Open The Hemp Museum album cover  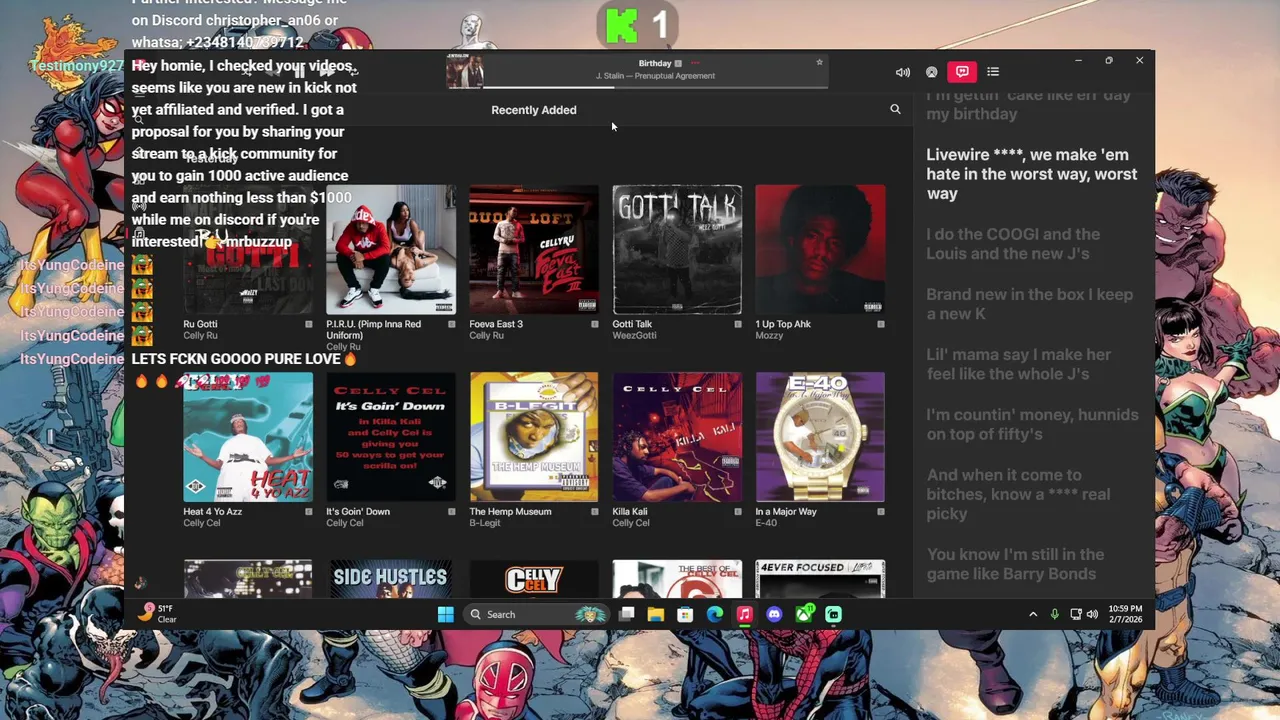[x=534, y=437]
